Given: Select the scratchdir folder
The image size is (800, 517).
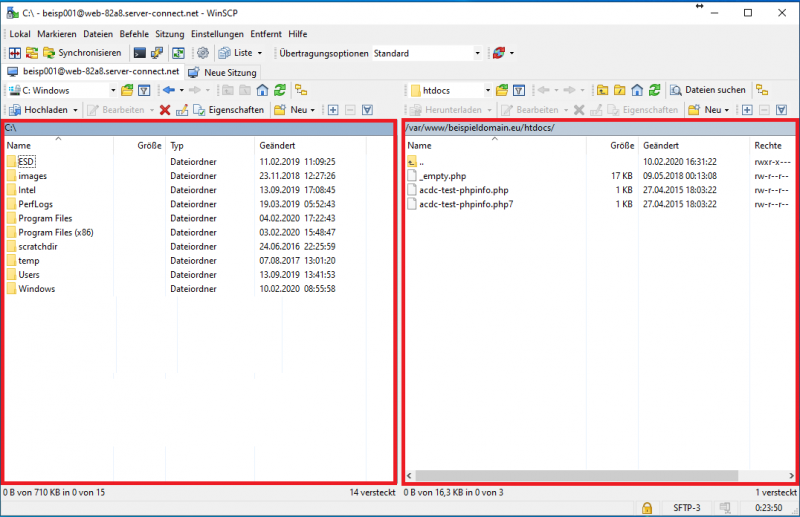Looking at the screenshot, I should [38, 247].
